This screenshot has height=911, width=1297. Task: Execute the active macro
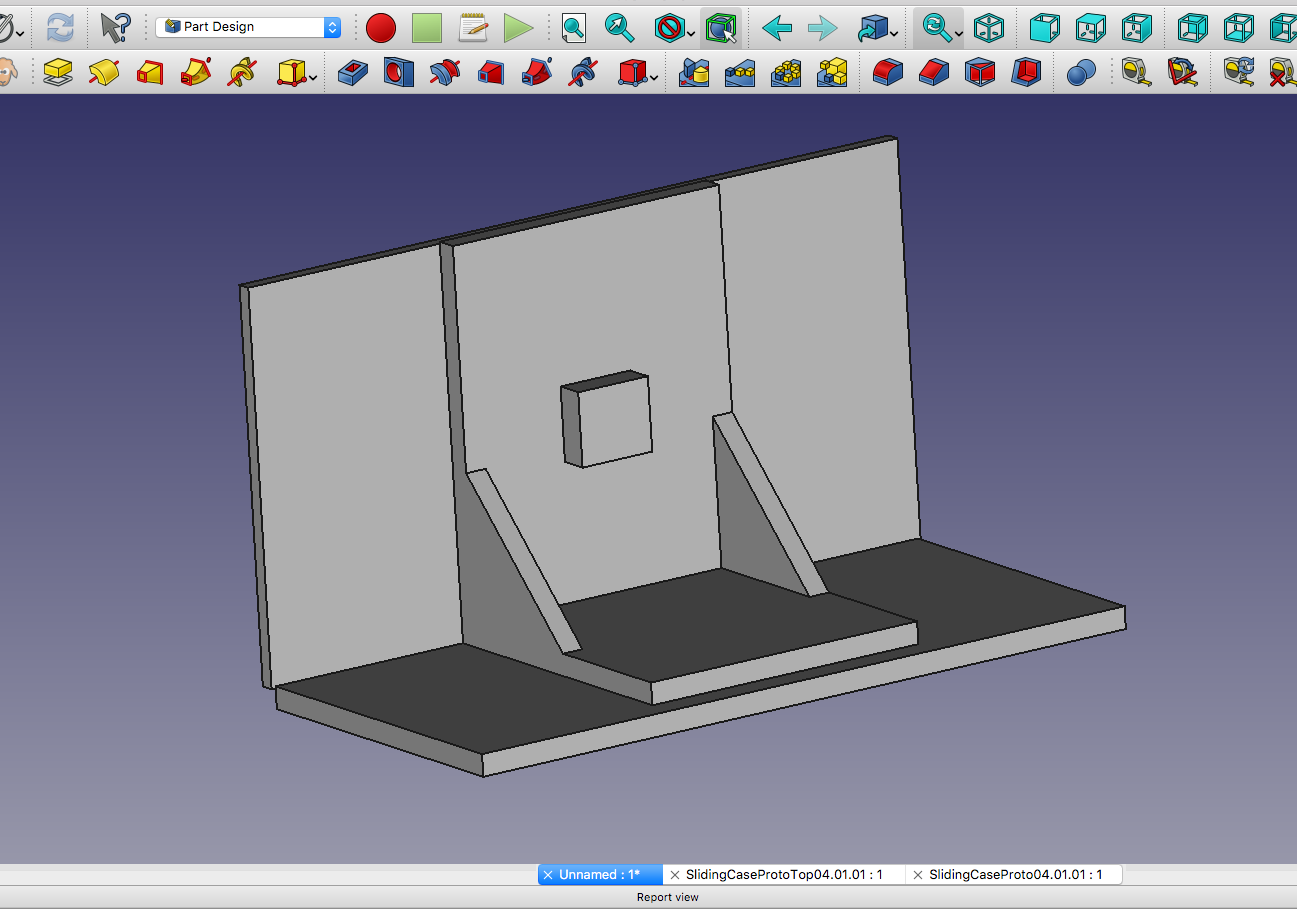point(519,28)
